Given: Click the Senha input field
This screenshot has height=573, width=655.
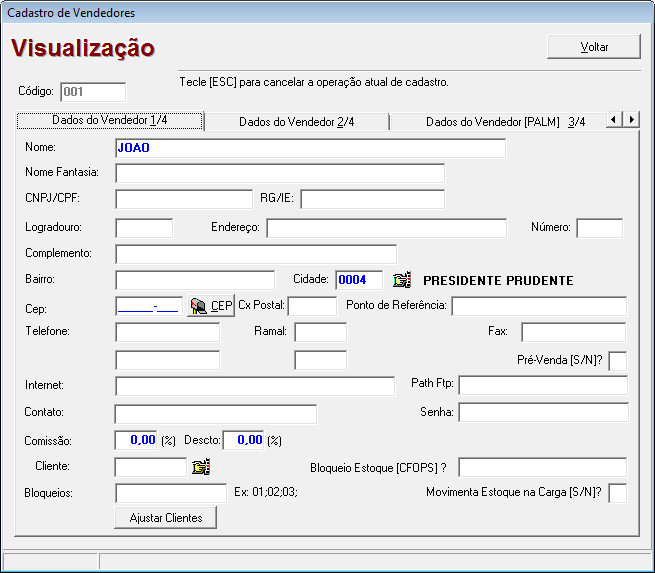Looking at the screenshot, I should pyautogui.click(x=543, y=412).
